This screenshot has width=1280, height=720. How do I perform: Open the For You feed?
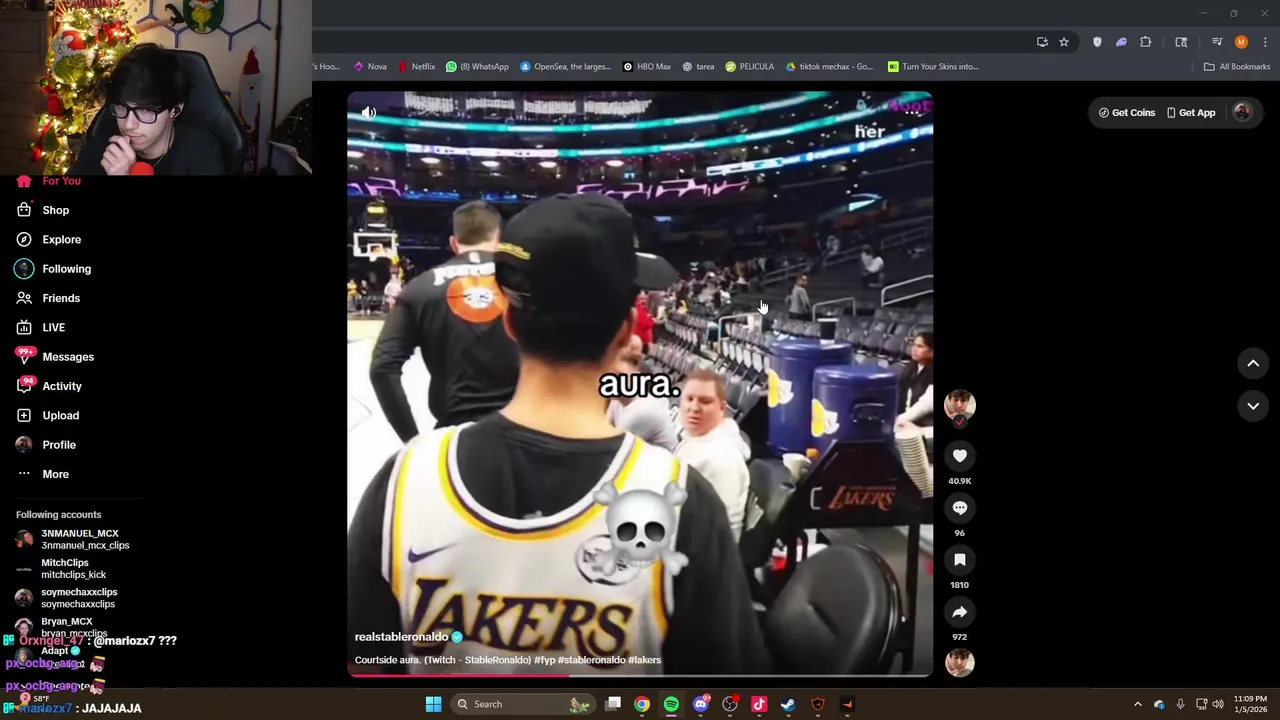(x=48, y=181)
